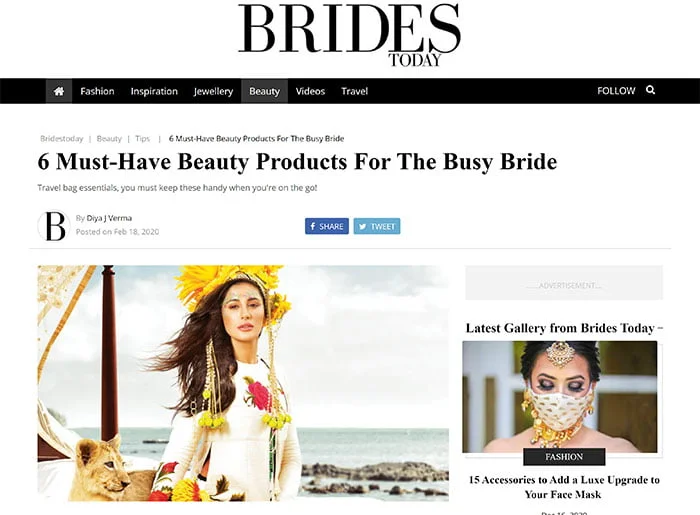This screenshot has width=700, height=515.
Task: Open search using the magnifier icon
Action: coord(650,90)
